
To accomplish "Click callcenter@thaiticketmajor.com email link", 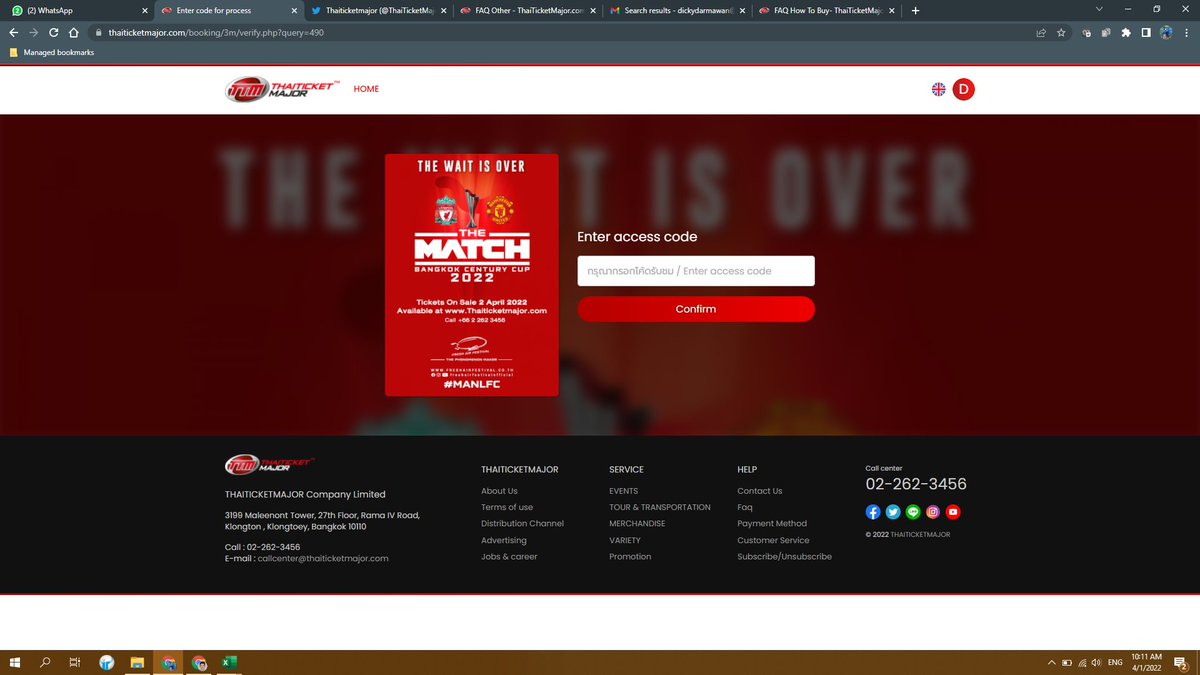I will tap(323, 558).
